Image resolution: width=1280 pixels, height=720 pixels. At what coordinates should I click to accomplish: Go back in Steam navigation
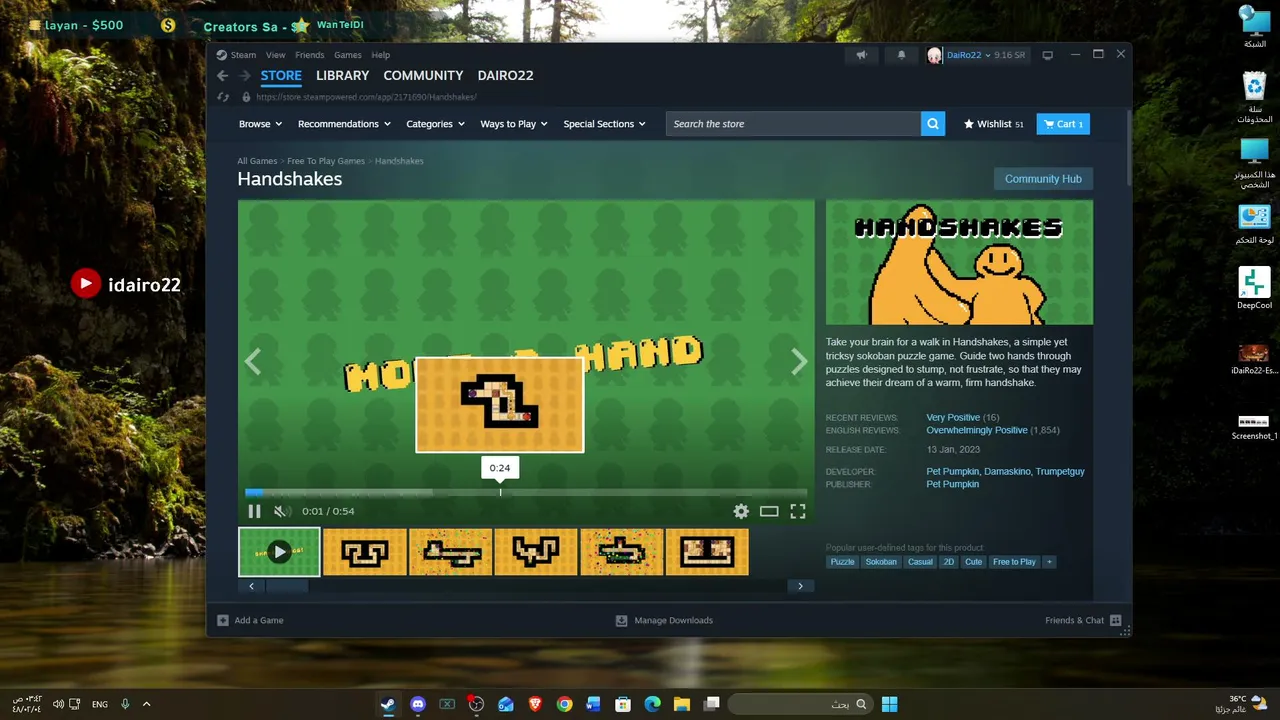pos(223,76)
